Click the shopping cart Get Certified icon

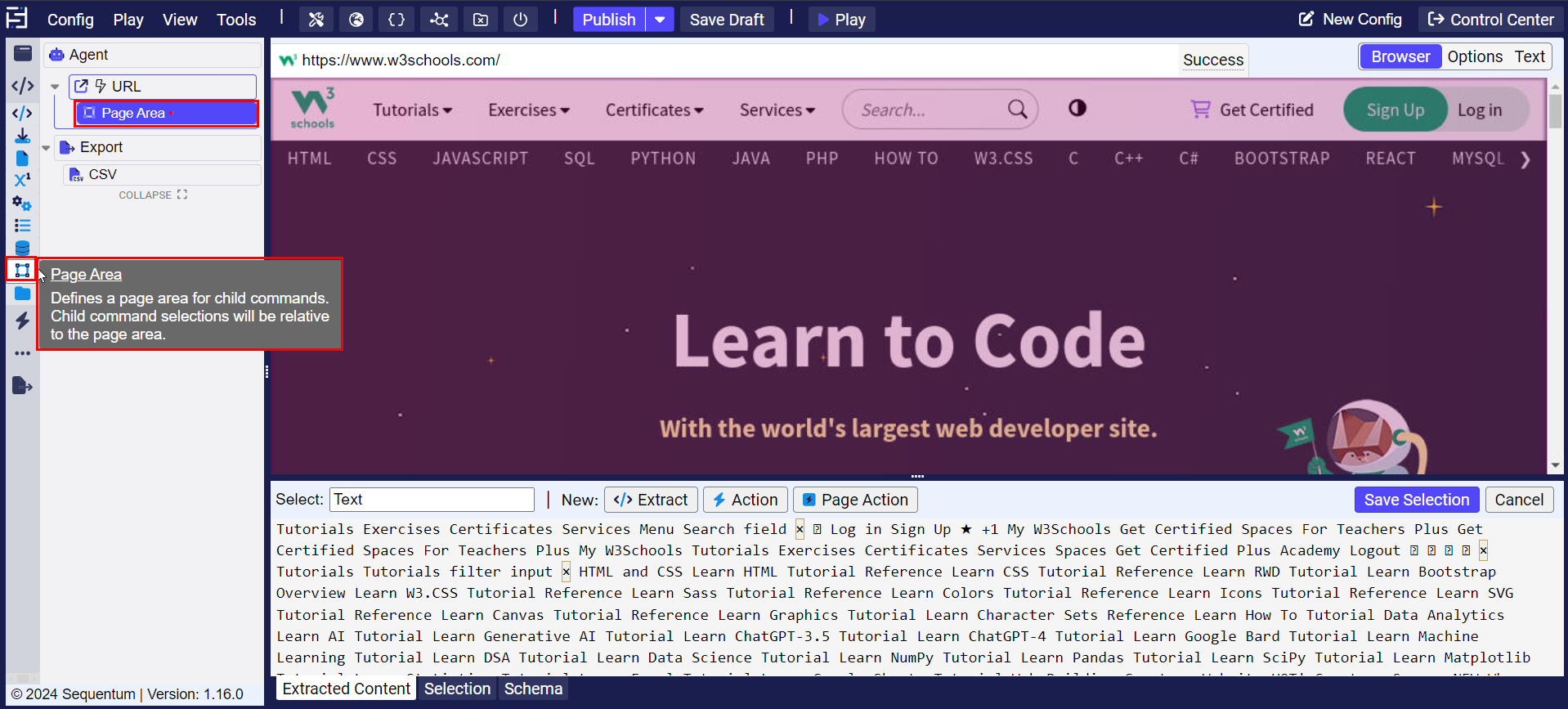click(x=1200, y=110)
